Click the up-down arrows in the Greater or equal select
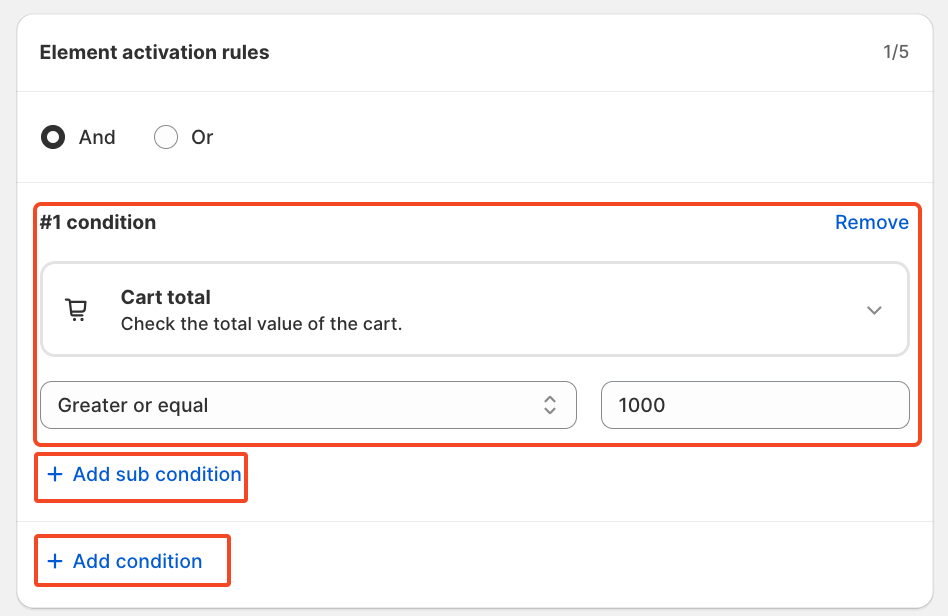948x616 pixels. point(549,405)
